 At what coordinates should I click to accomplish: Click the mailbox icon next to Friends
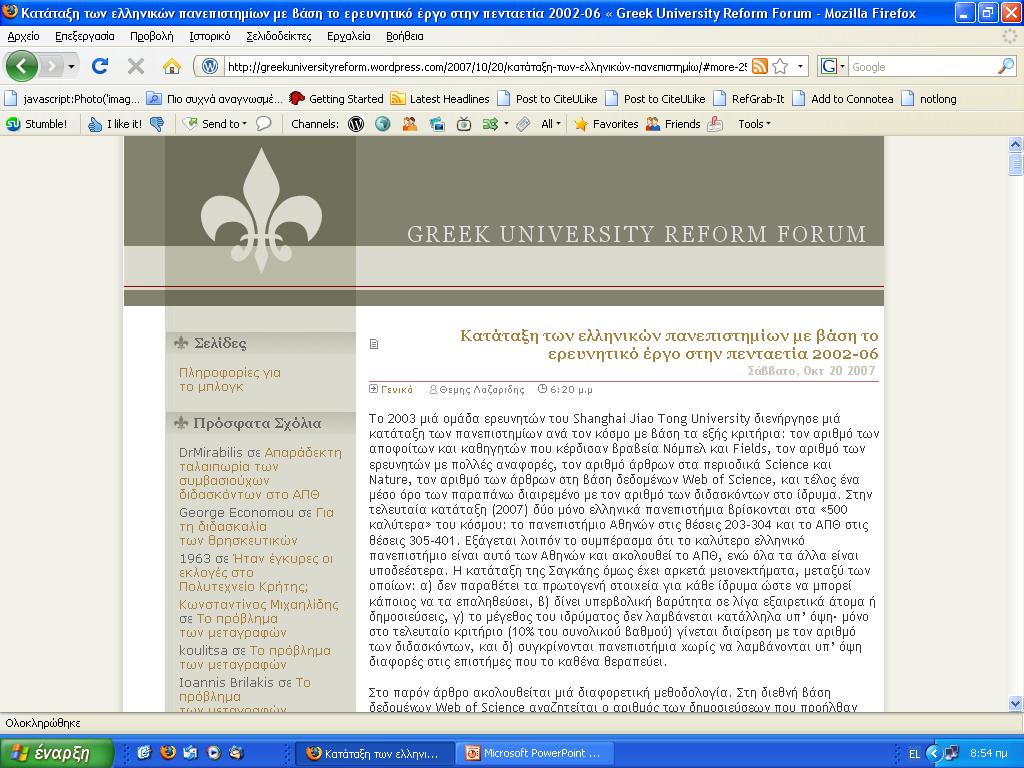(x=715, y=124)
